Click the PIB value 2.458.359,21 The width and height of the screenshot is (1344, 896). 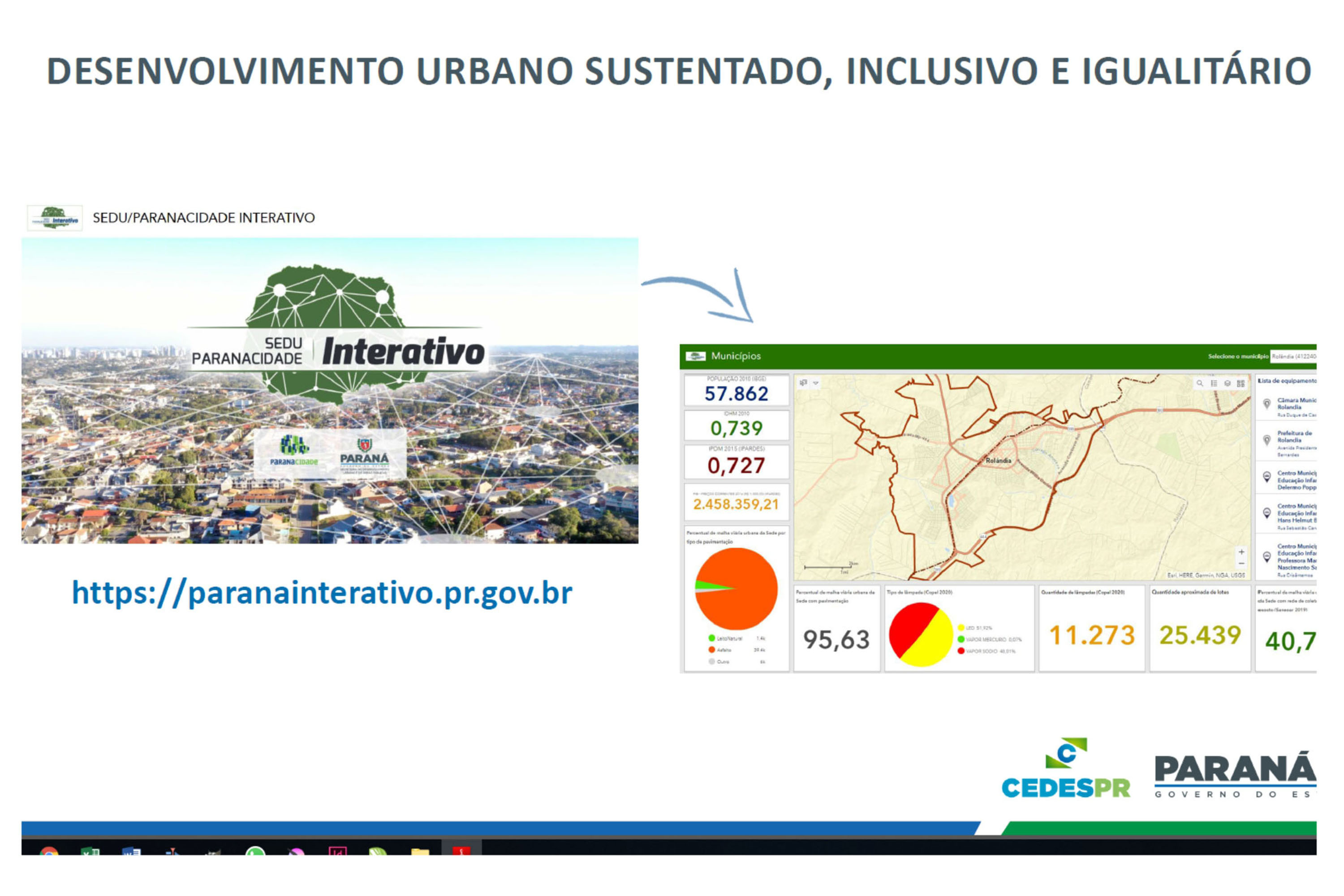click(736, 504)
